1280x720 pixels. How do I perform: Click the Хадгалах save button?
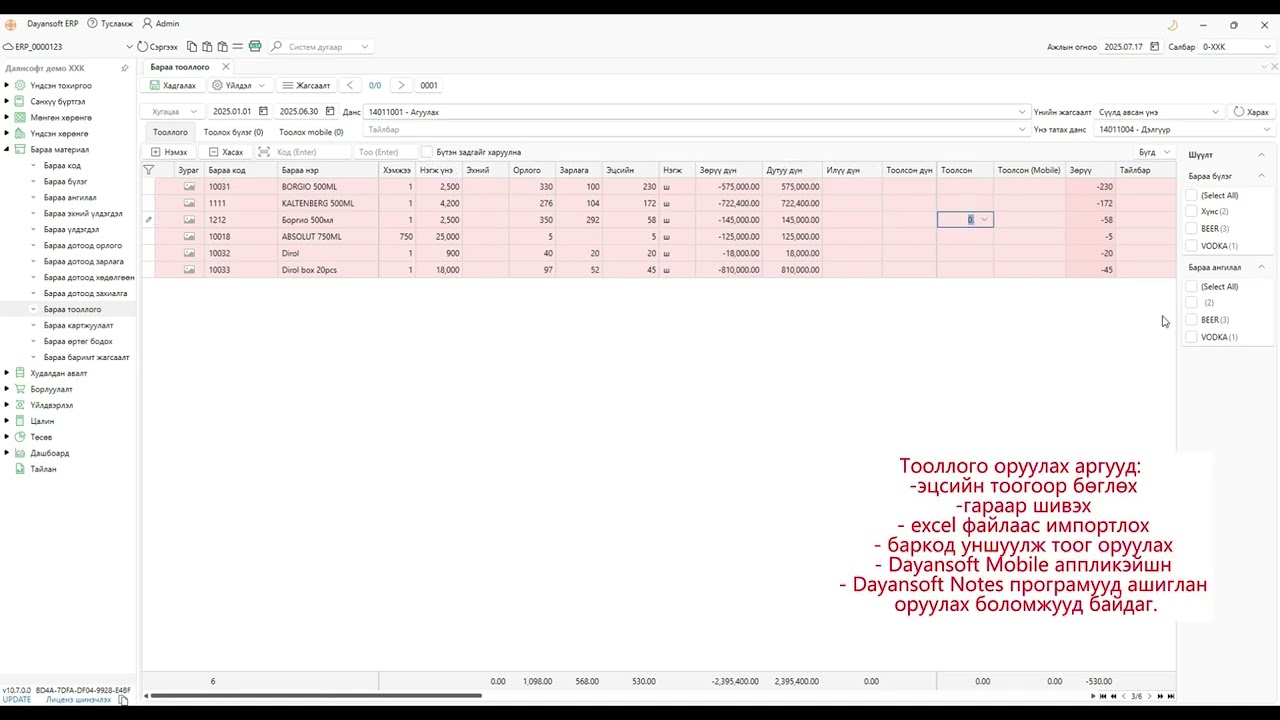coord(174,86)
